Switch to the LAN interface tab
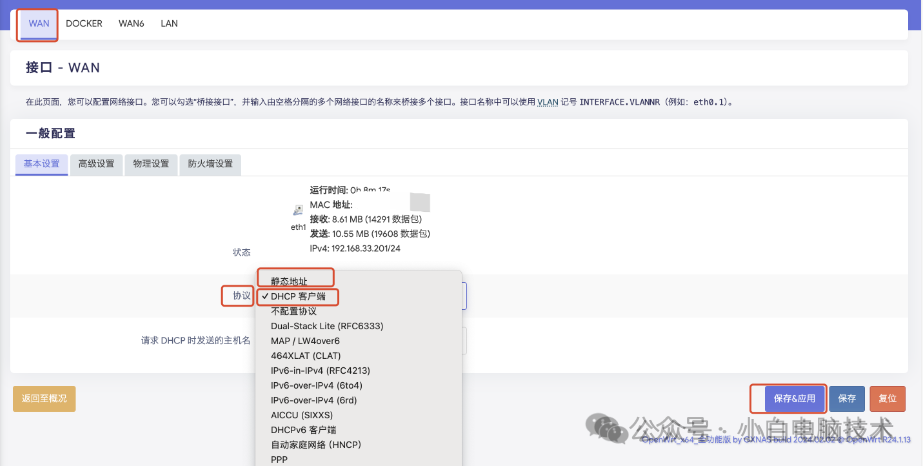This screenshot has height=468, width=924. point(169,23)
